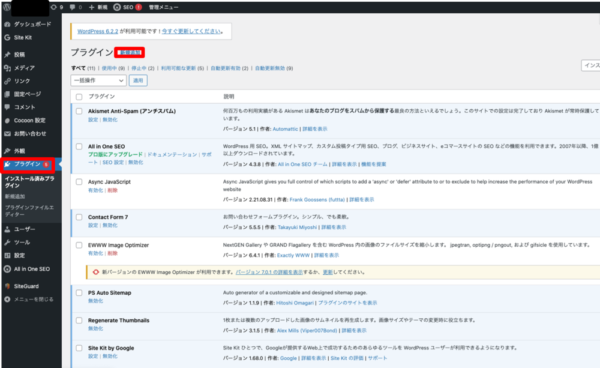This screenshot has height=368, width=600.
Task: Click 削除 under Async JavaScript
Action: coord(112,190)
